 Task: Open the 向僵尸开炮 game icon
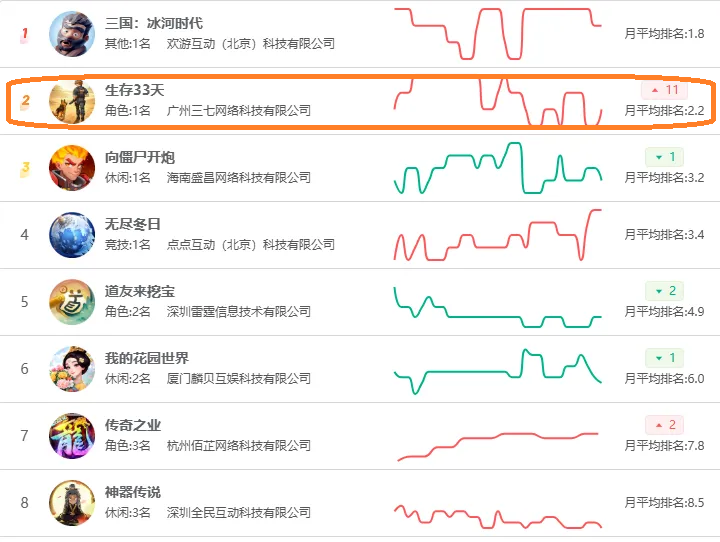click(72, 168)
